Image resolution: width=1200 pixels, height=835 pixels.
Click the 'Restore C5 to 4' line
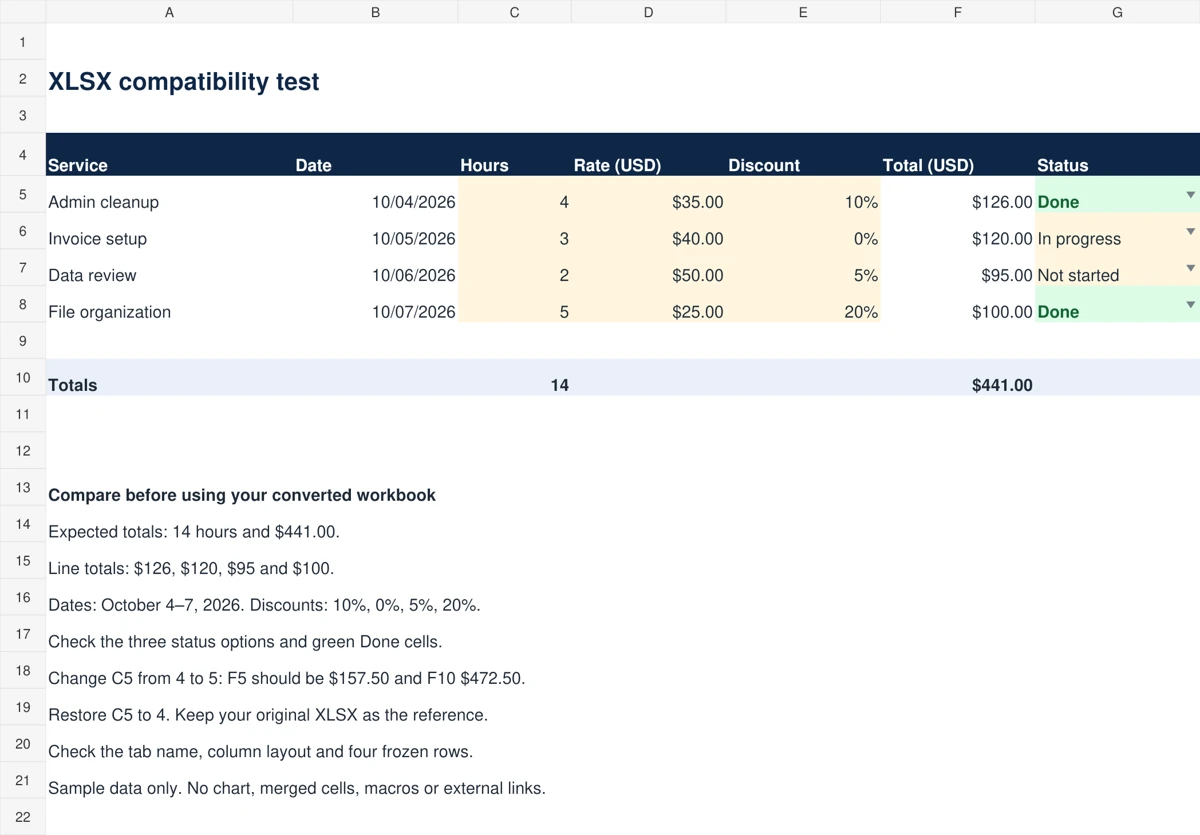268,715
